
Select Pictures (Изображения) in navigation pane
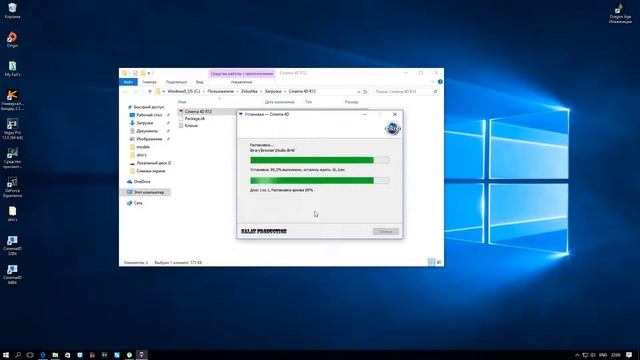(x=149, y=139)
